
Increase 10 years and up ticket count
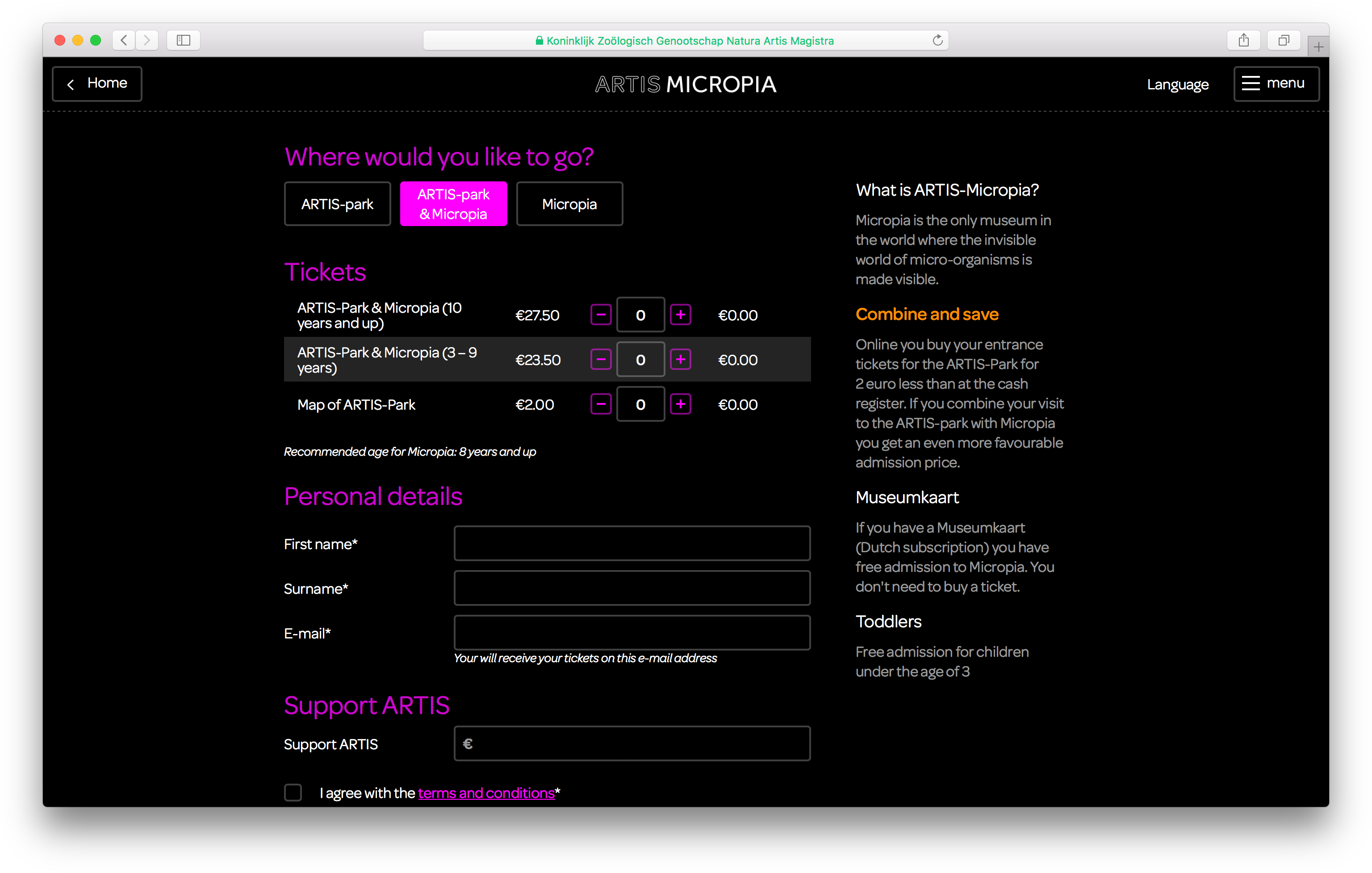pyautogui.click(x=680, y=315)
